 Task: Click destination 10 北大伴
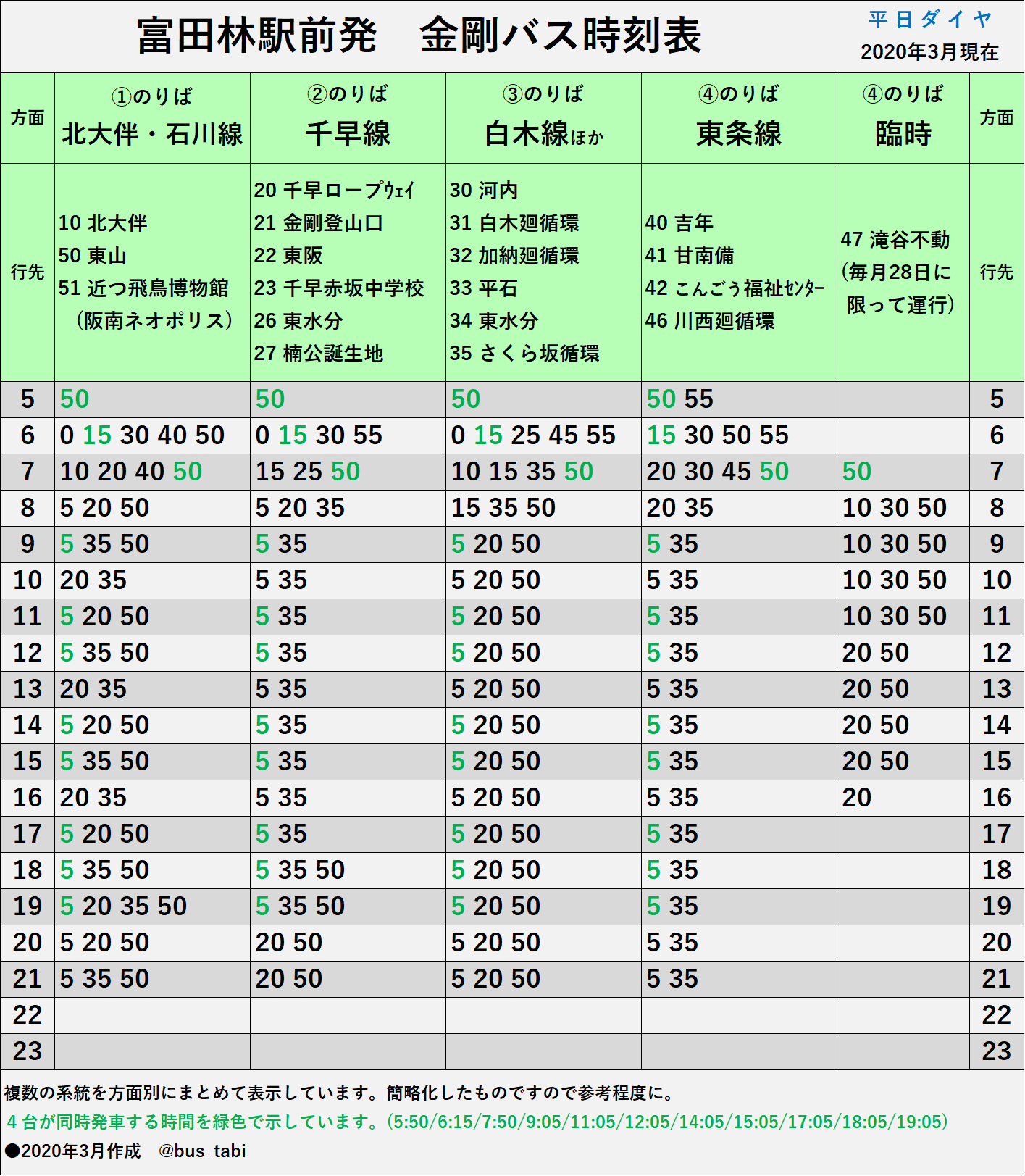103,222
